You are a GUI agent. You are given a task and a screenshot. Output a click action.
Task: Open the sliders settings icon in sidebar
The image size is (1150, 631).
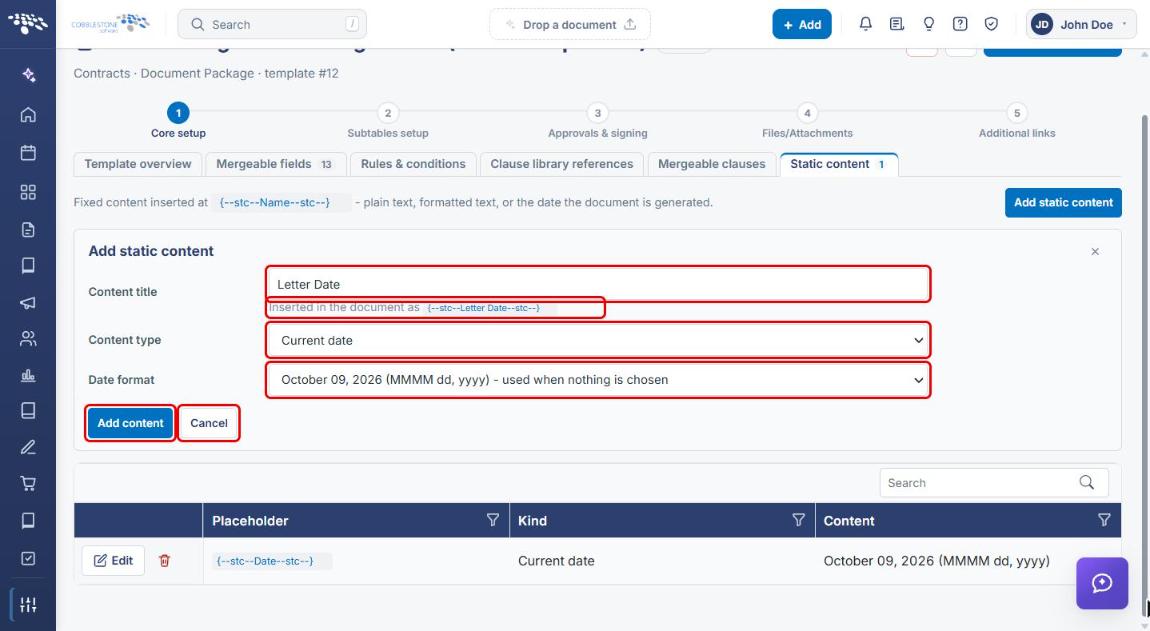click(x=28, y=605)
